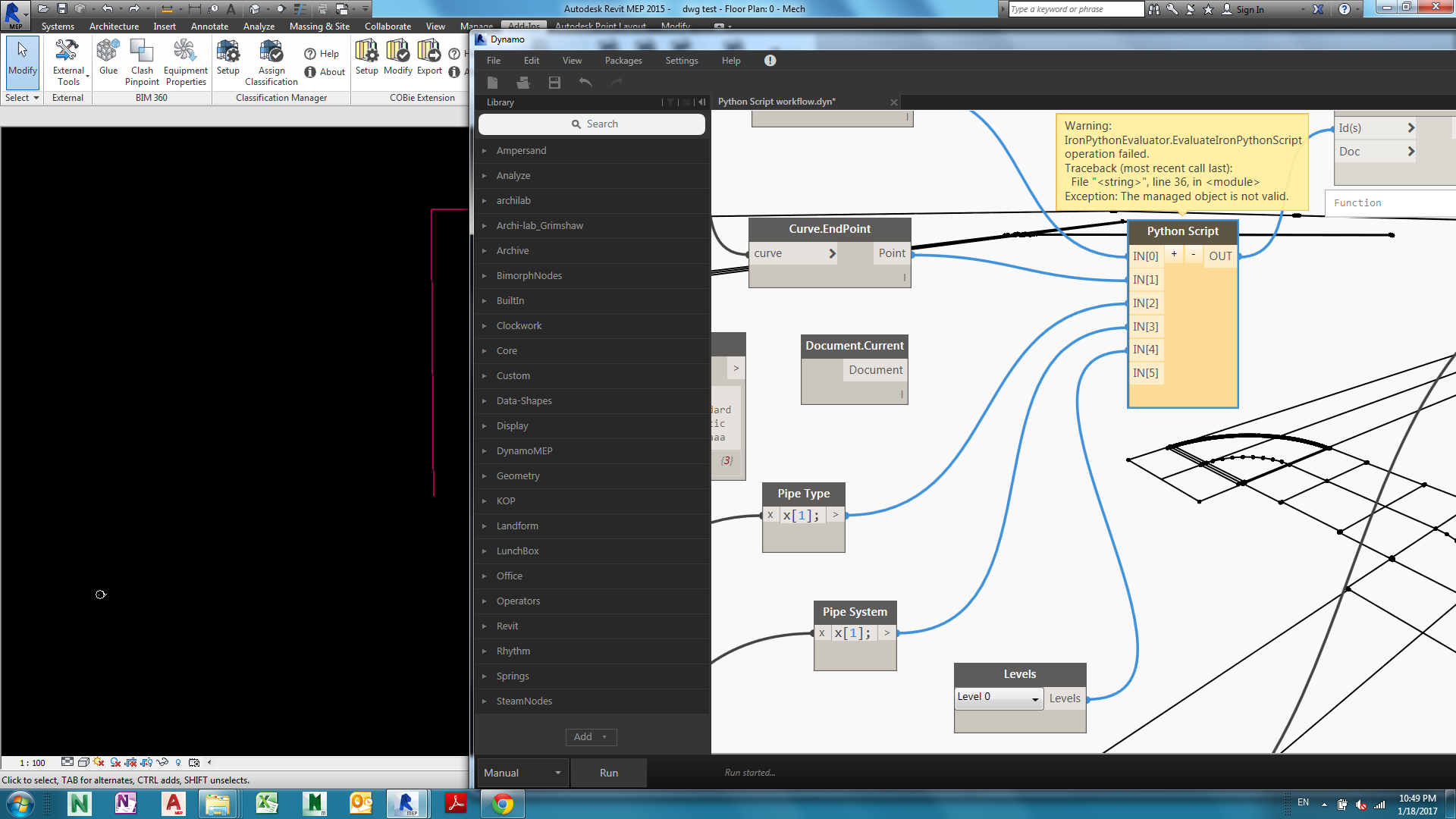Click Chrome icon in taskbar

502,803
